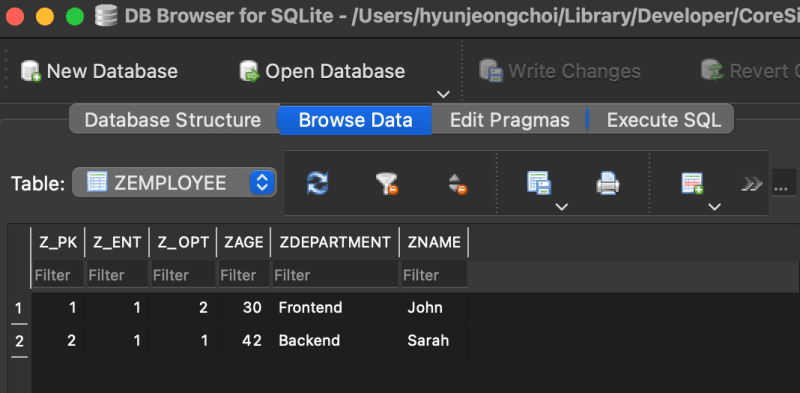Open dropdown arrow beside new record icon

point(715,207)
